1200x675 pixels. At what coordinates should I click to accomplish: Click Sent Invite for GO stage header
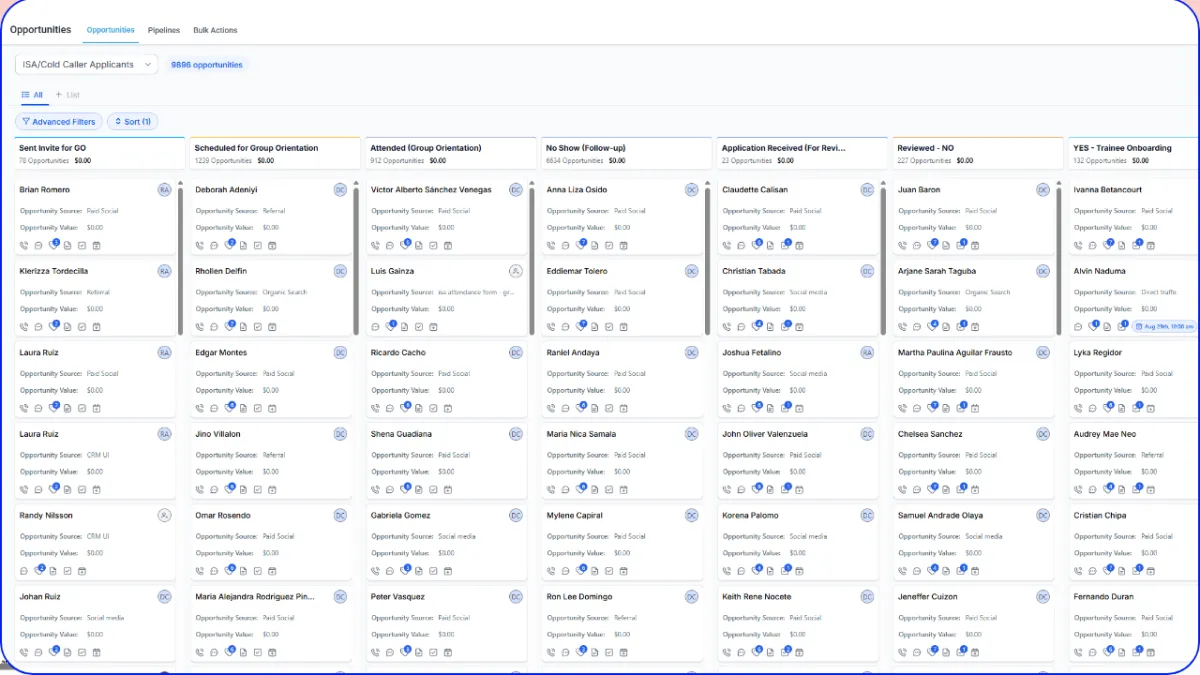pos(99,153)
